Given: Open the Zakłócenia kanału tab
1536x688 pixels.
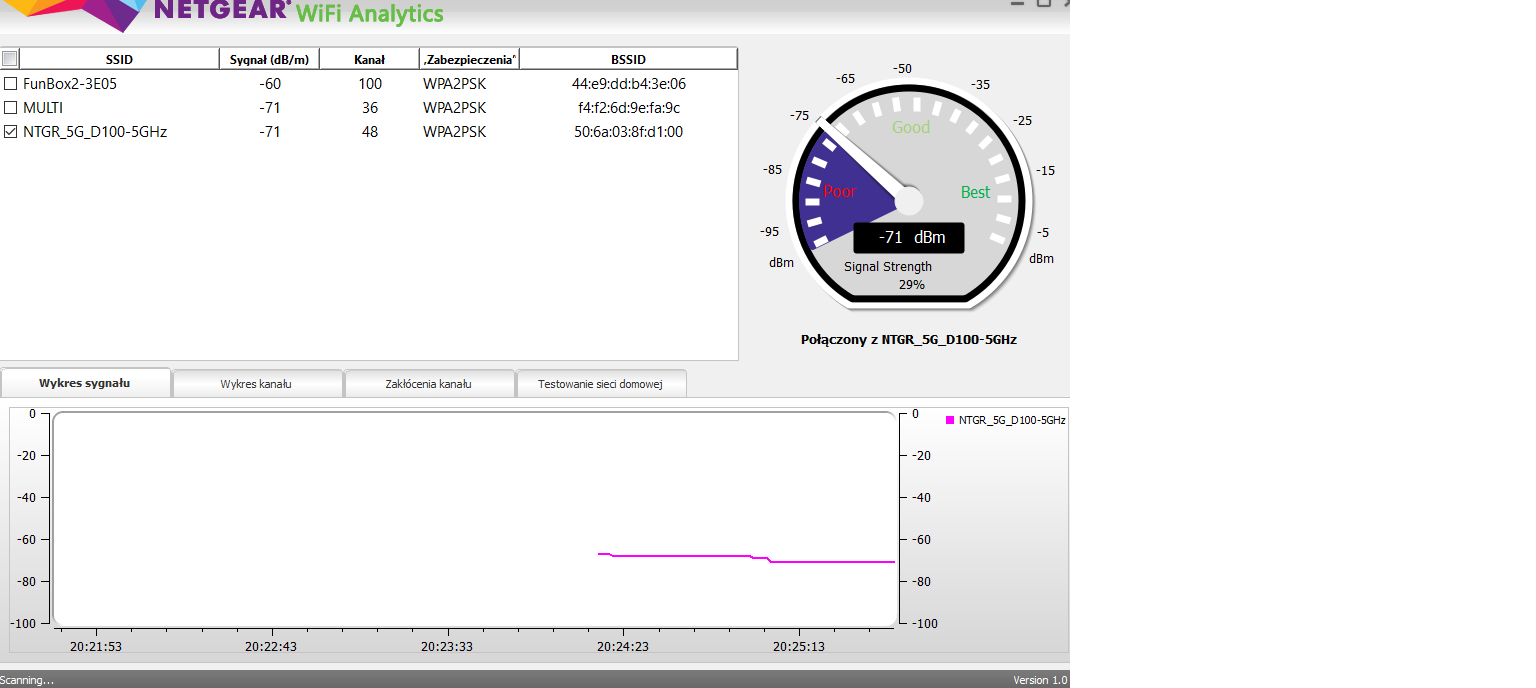Looking at the screenshot, I should pyautogui.click(x=428, y=384).
